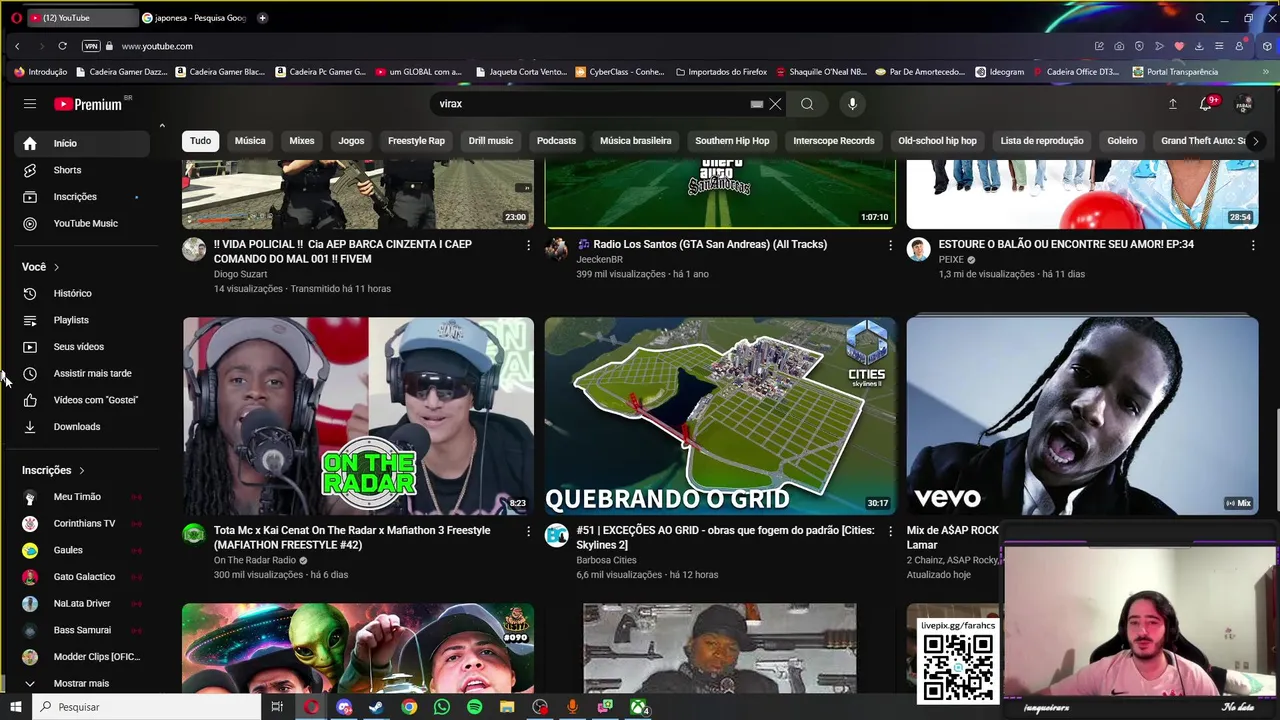Clear the search box text with X
Screen dimensions: 1280x720
[775, 104]
